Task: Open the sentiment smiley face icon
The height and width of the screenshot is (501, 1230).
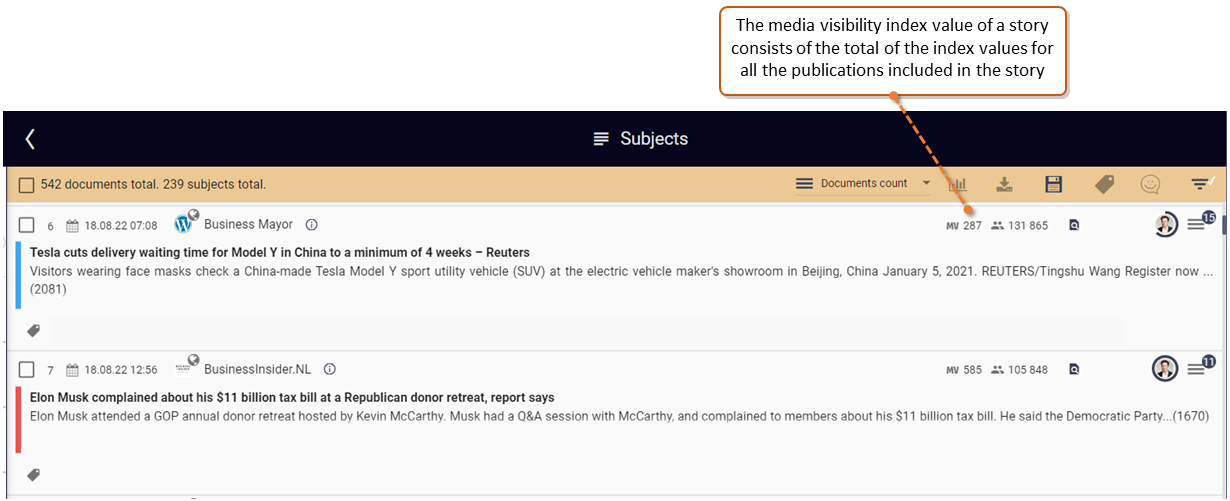Action: point(1151,185)
